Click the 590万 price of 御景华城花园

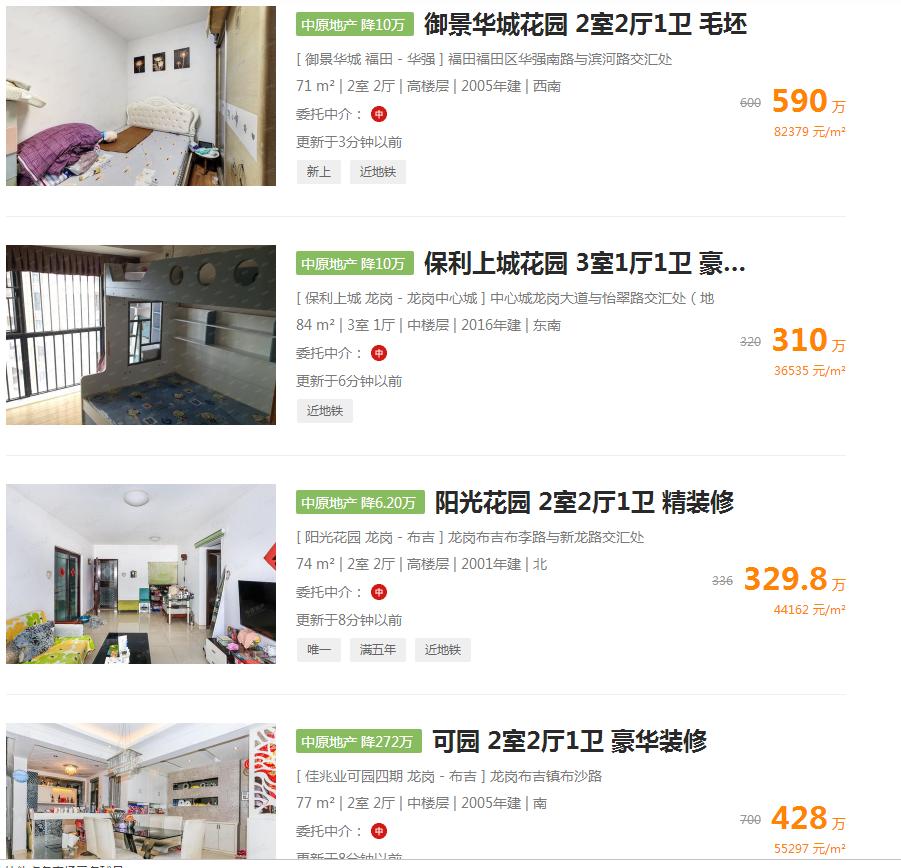[808, 102]
